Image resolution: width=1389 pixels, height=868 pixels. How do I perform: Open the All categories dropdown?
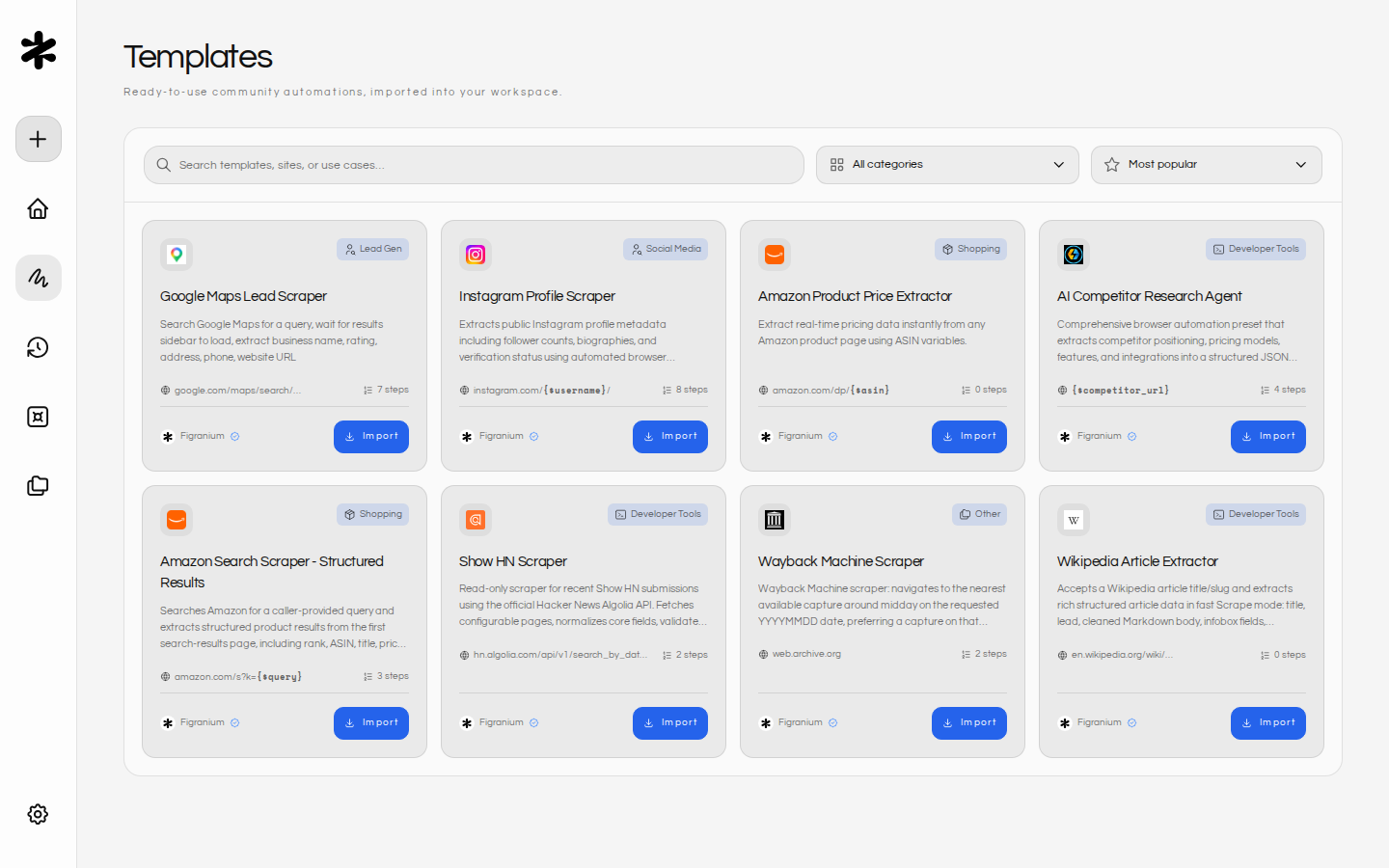[947, 165]
